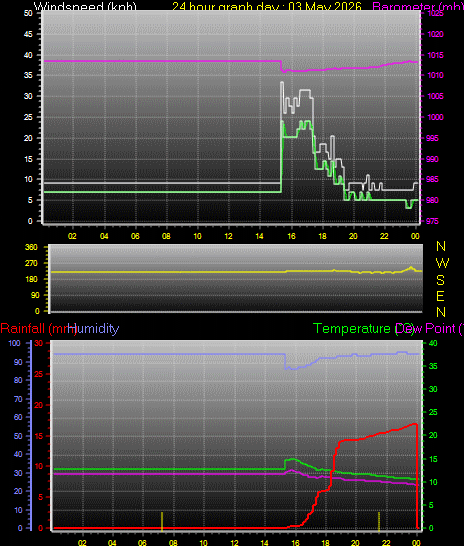This screenshot has width=464, height=546.
Task: Click the S compass letter
Action: point(440,280)
